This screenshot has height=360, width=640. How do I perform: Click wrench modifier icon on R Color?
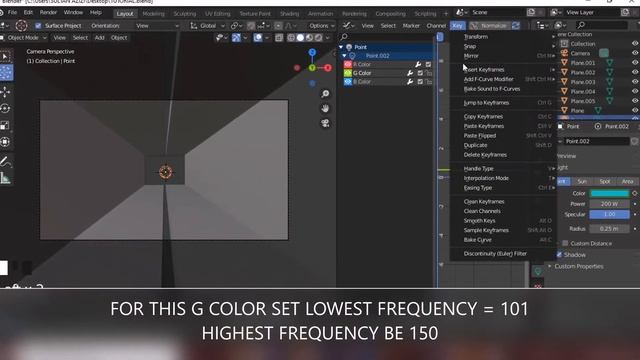coord(418,64)
